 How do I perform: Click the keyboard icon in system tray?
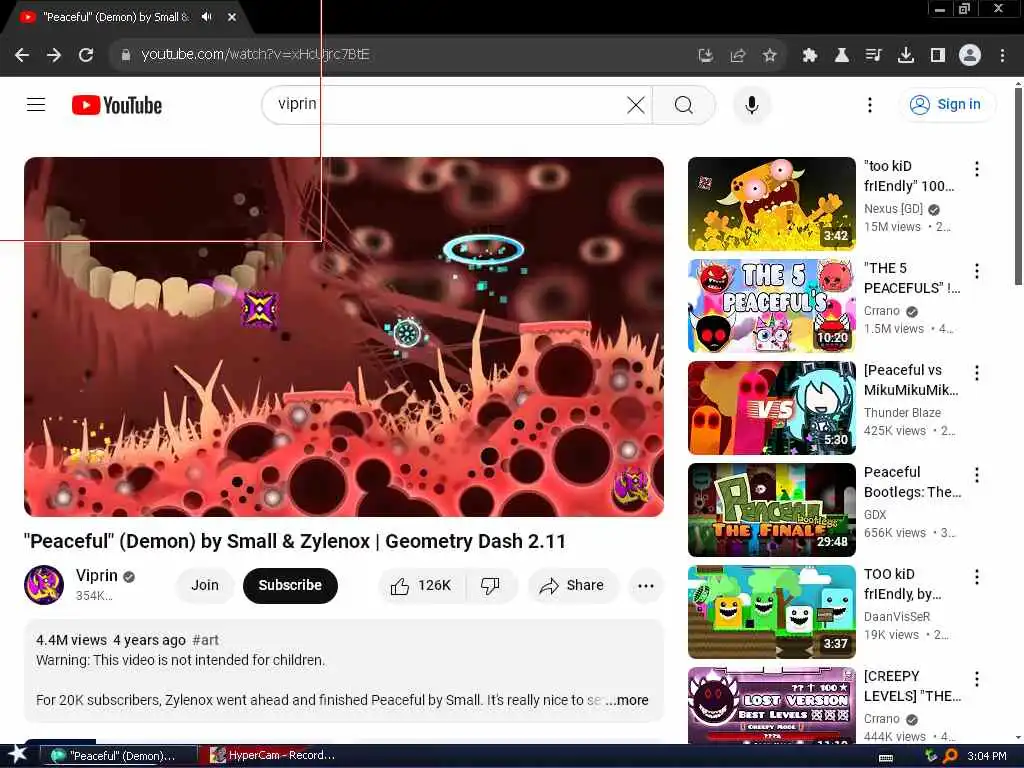(x=886, y=758)
